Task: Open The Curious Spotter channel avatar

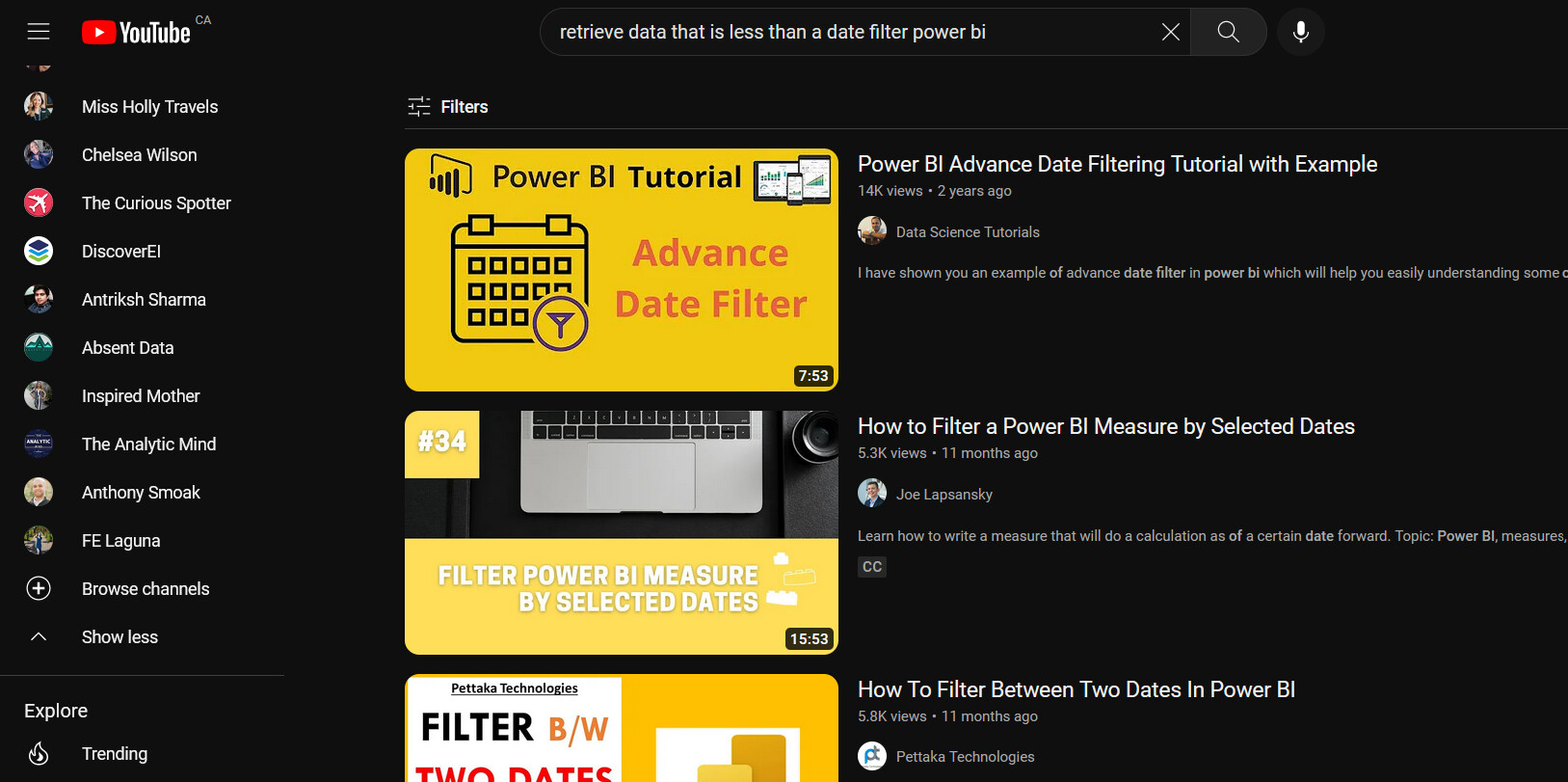Action: [39, 203]
